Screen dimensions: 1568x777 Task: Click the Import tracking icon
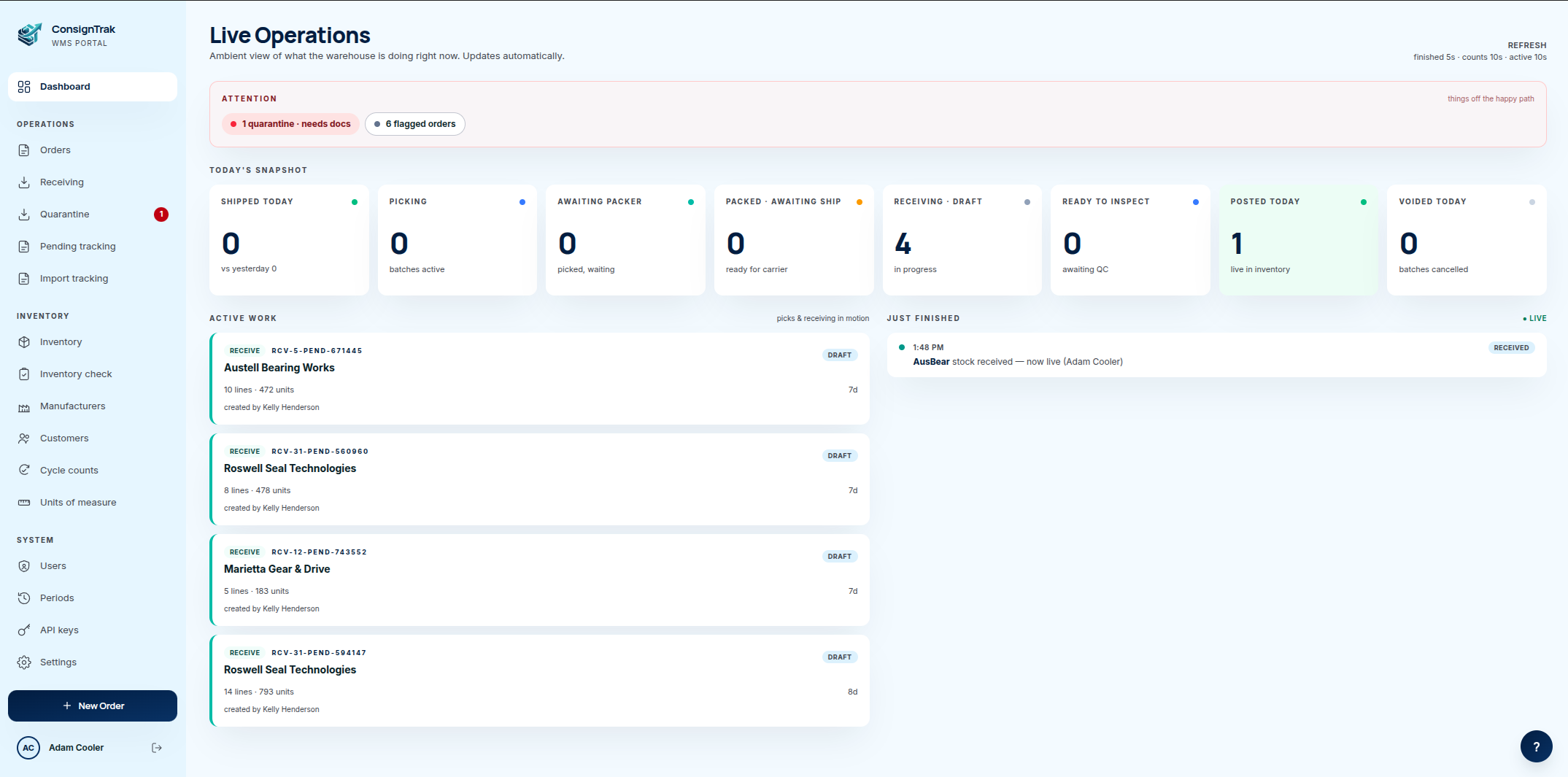coord(24,279)
